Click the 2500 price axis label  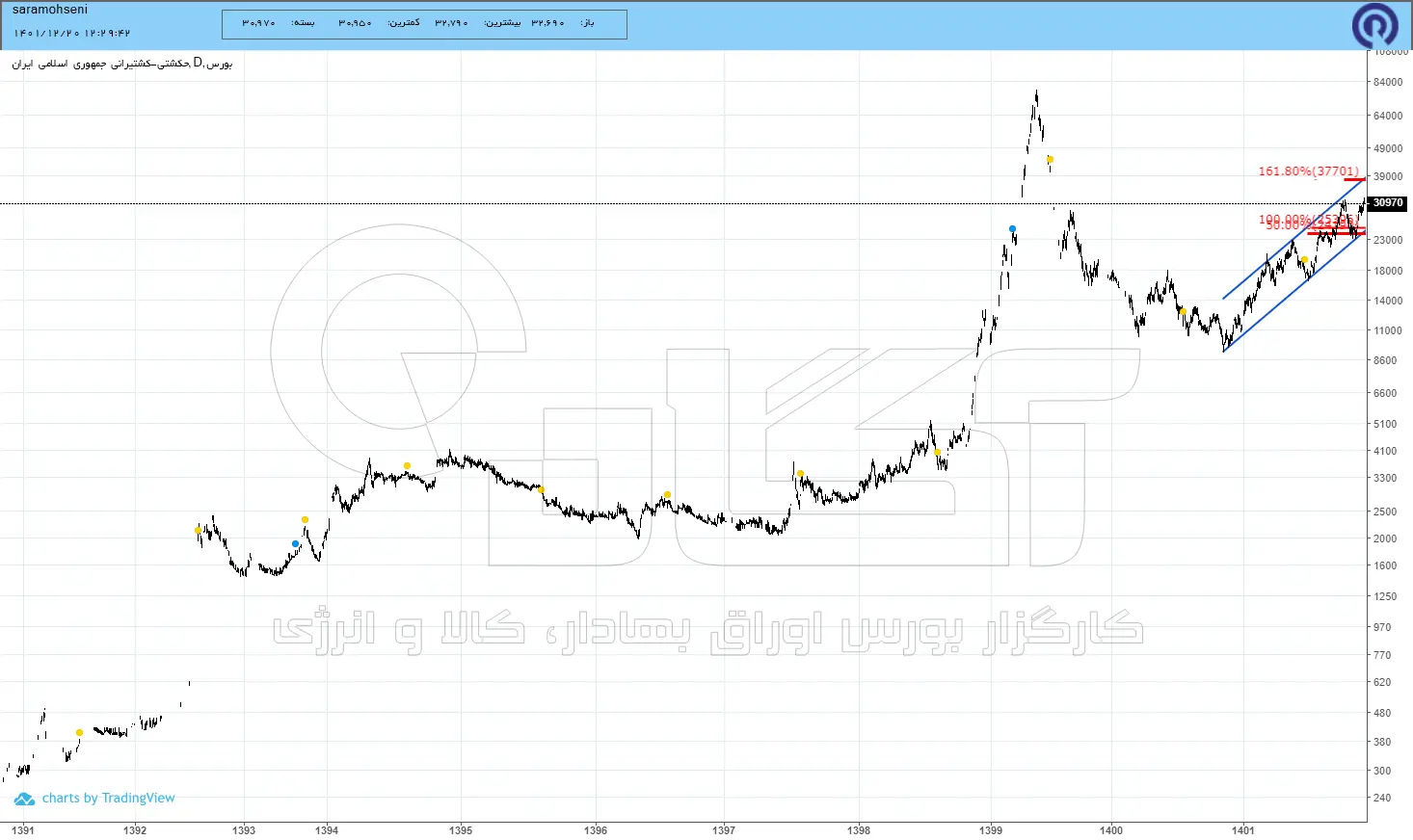click(1385, 512)
